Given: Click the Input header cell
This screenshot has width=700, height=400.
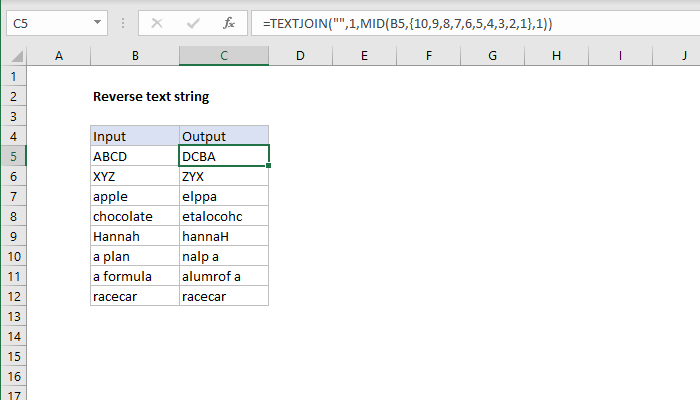Looking at the screenshot, I should coord(135,136).
